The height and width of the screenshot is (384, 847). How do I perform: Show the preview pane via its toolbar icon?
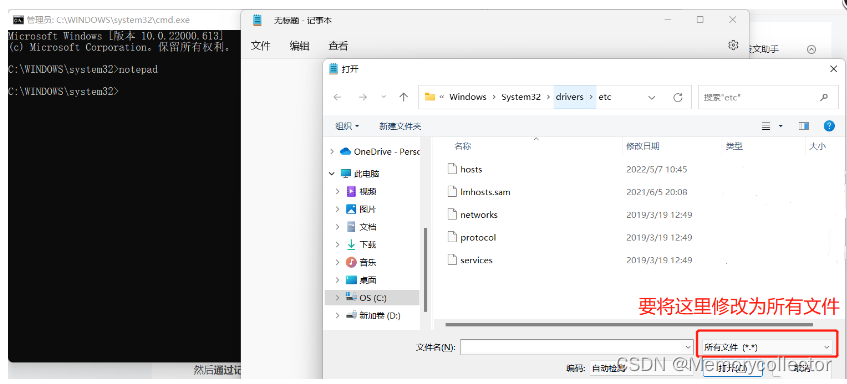(804, 126)
